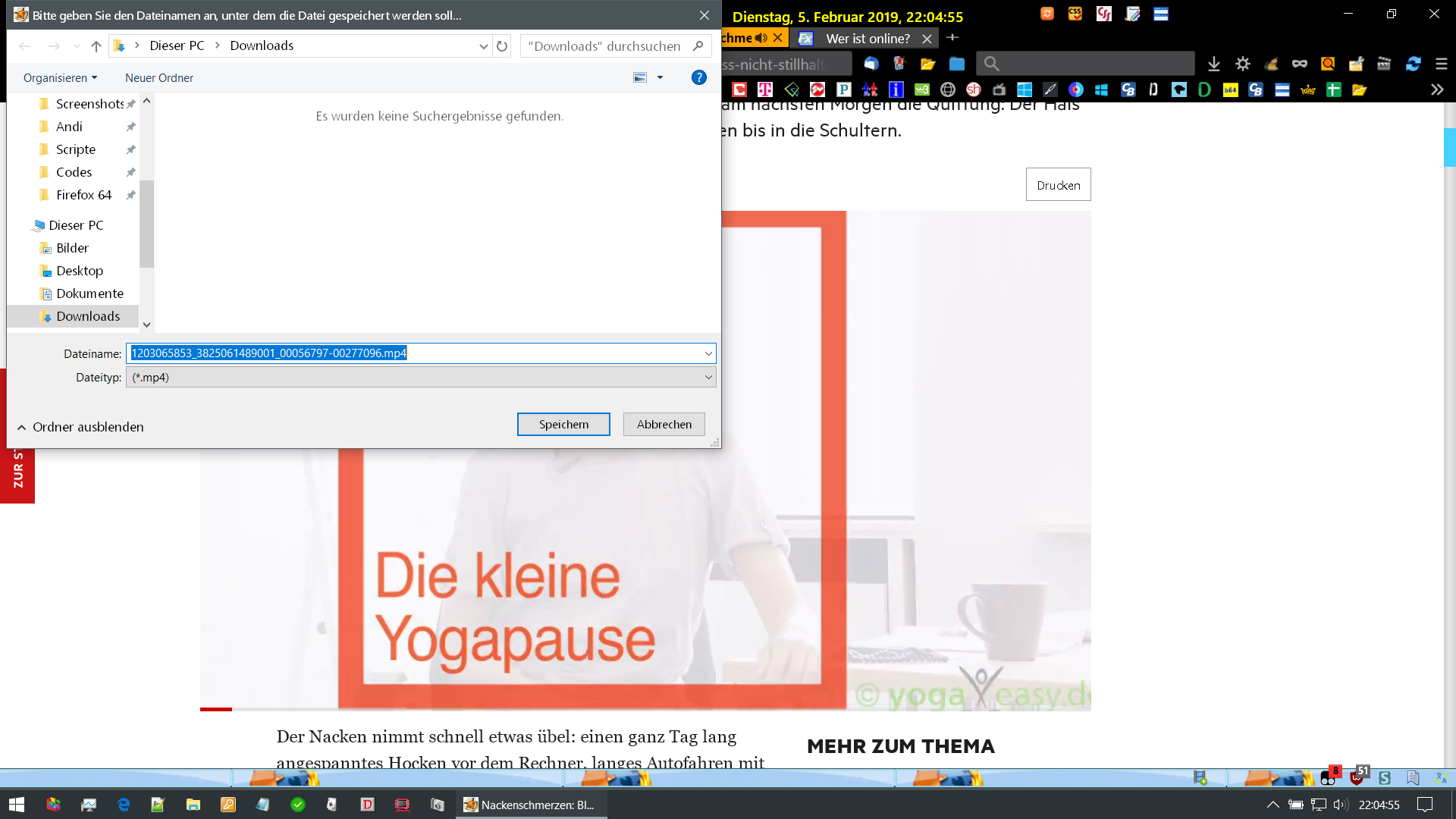Open the Organisieren menu

click(x=60, y=77)
